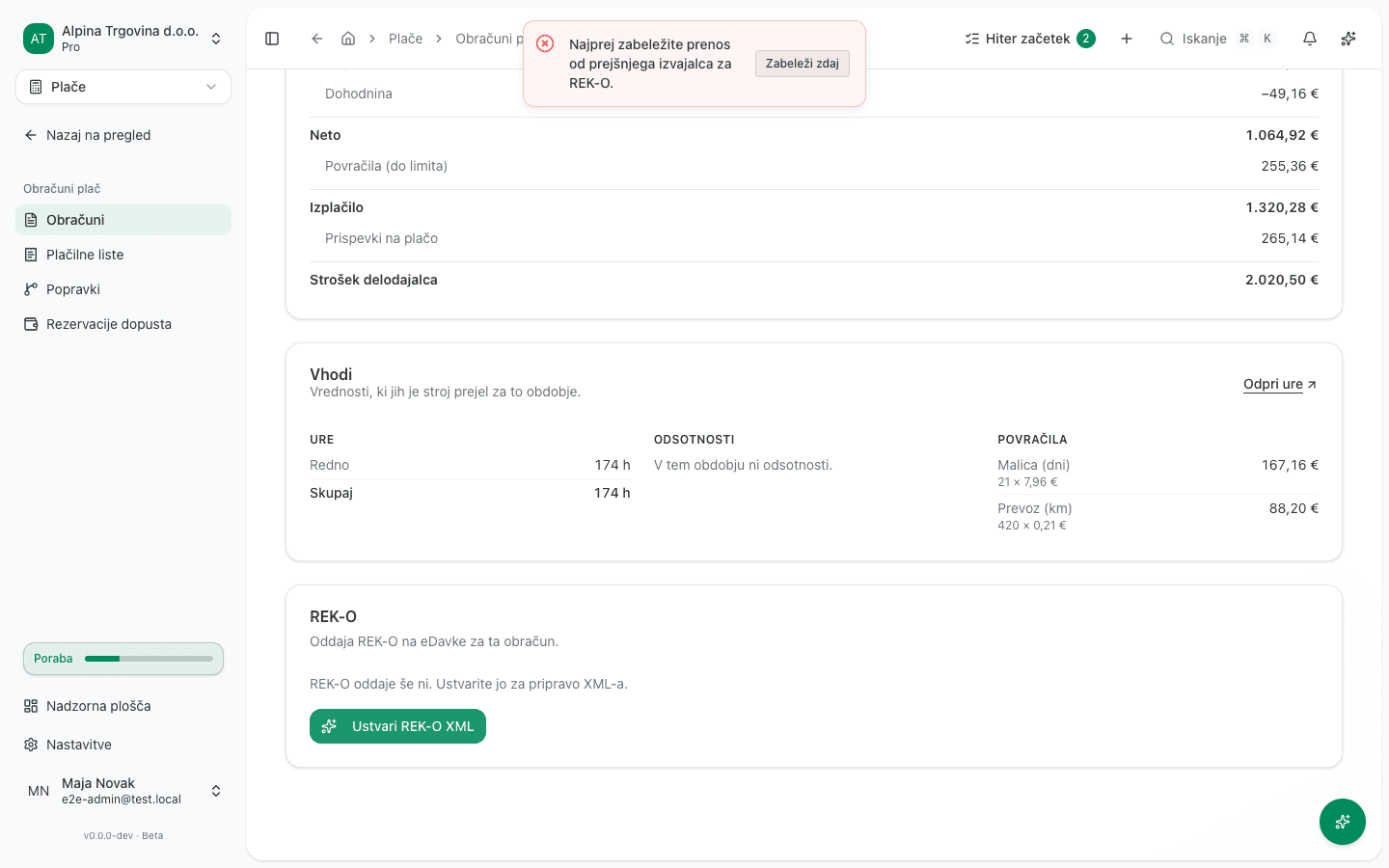The image size is (1389, 868).
Task: Click the Prevoz (km) reimbursement row label
Action: pos(1035,508)
